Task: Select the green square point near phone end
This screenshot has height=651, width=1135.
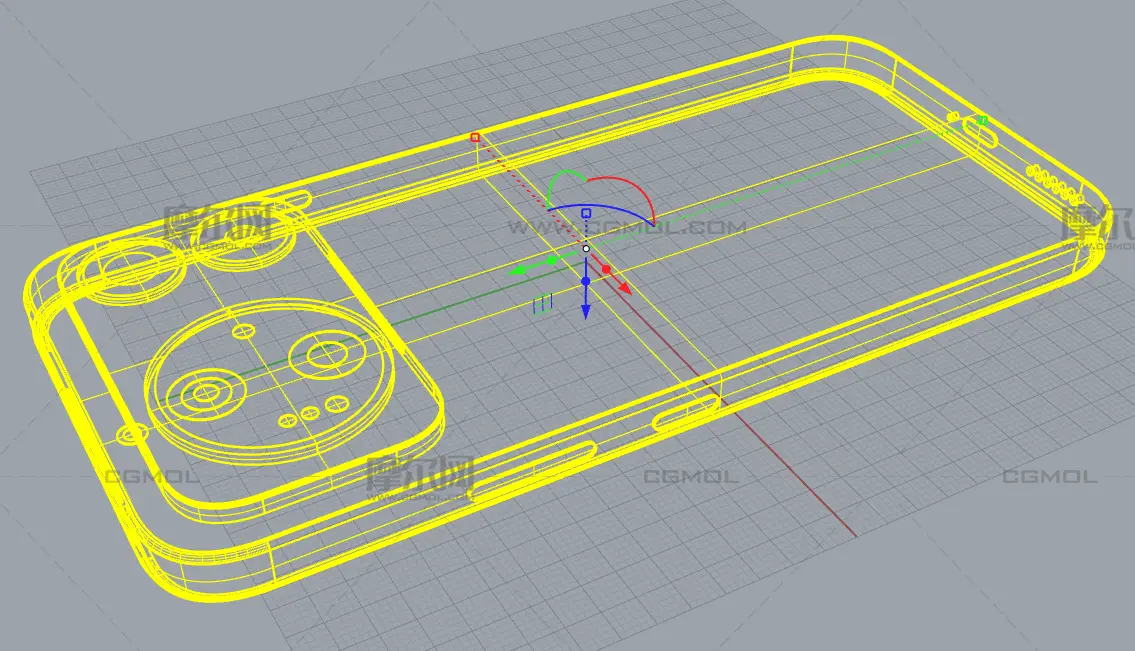Action: click(983, 120)
